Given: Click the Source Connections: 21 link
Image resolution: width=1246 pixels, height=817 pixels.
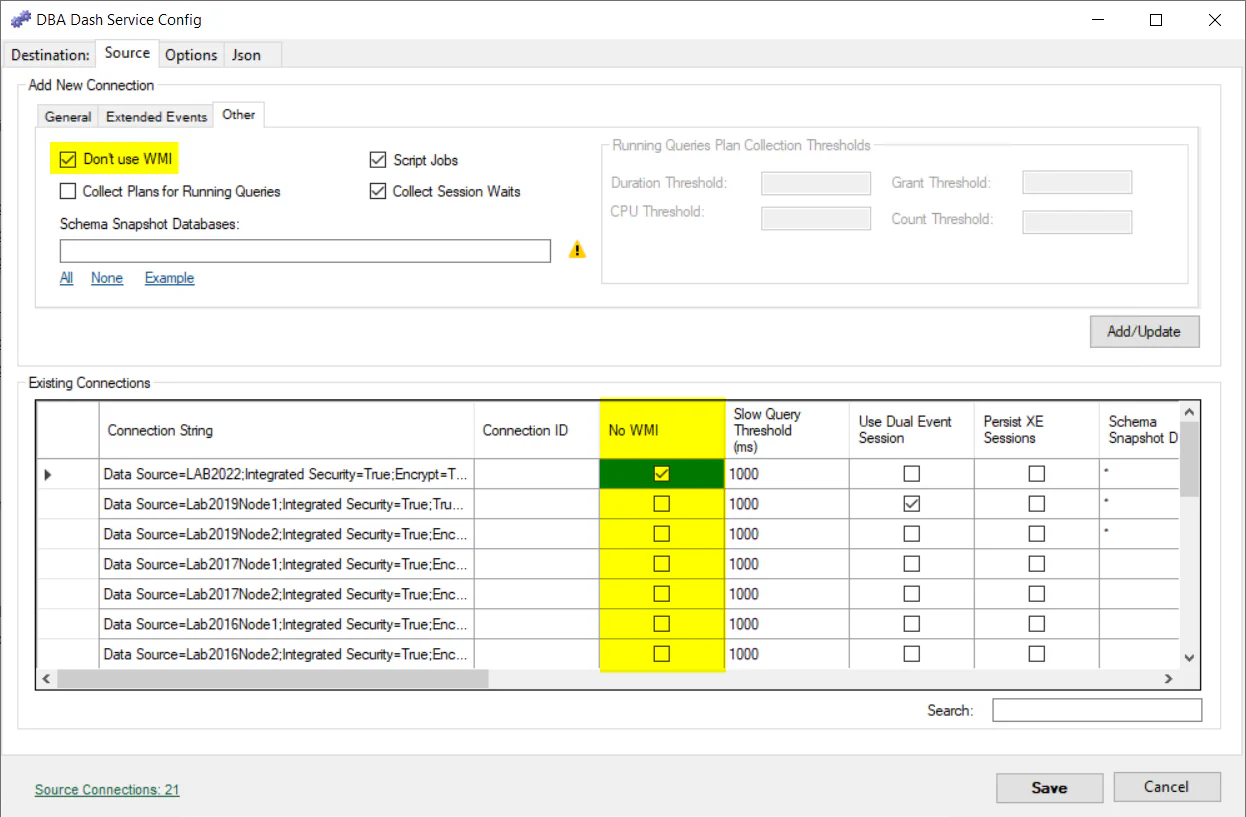Looking at the screenshot, I should point(106,789).
